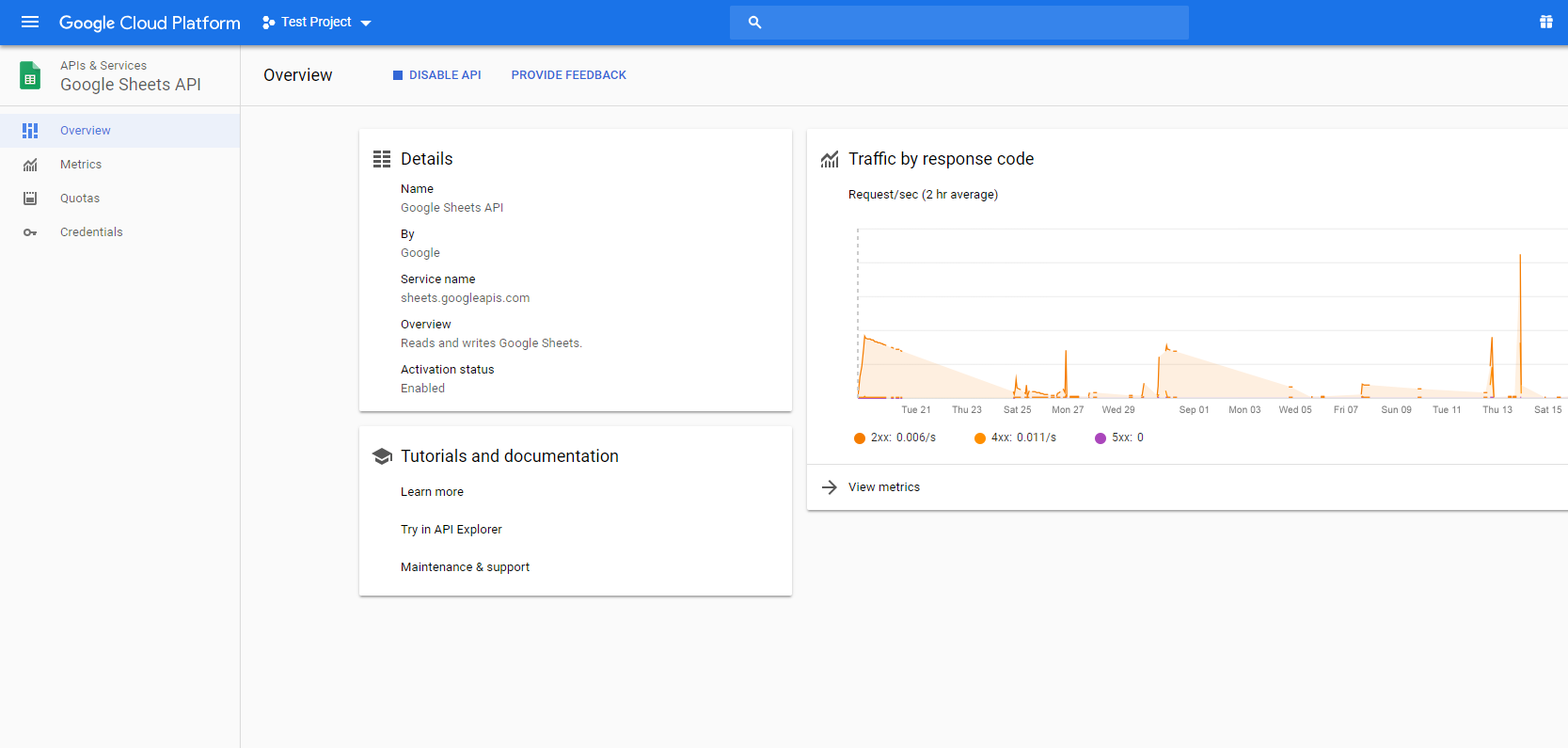The image size is (1568, 748).
Task: Click the View metrics arrow icon
Action: tap(829, 487)
